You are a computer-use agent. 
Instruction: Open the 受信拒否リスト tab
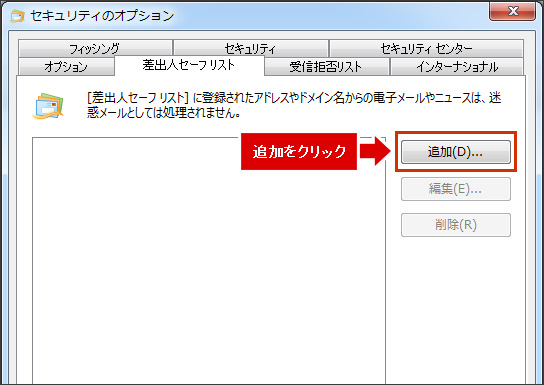click(x=326, y=67)
